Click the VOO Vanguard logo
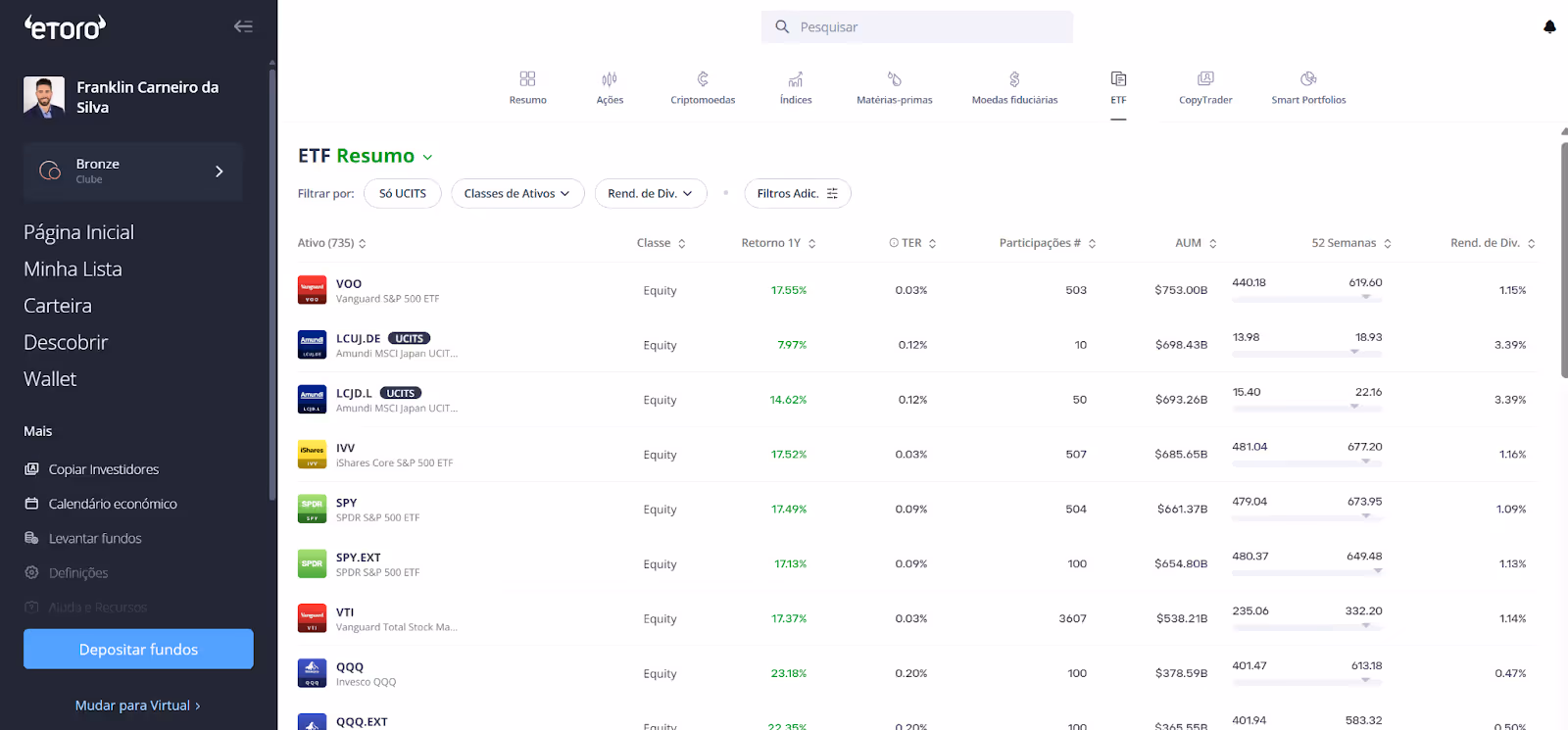Screen dimensions: 1568x730 click(x=312, y=290)
